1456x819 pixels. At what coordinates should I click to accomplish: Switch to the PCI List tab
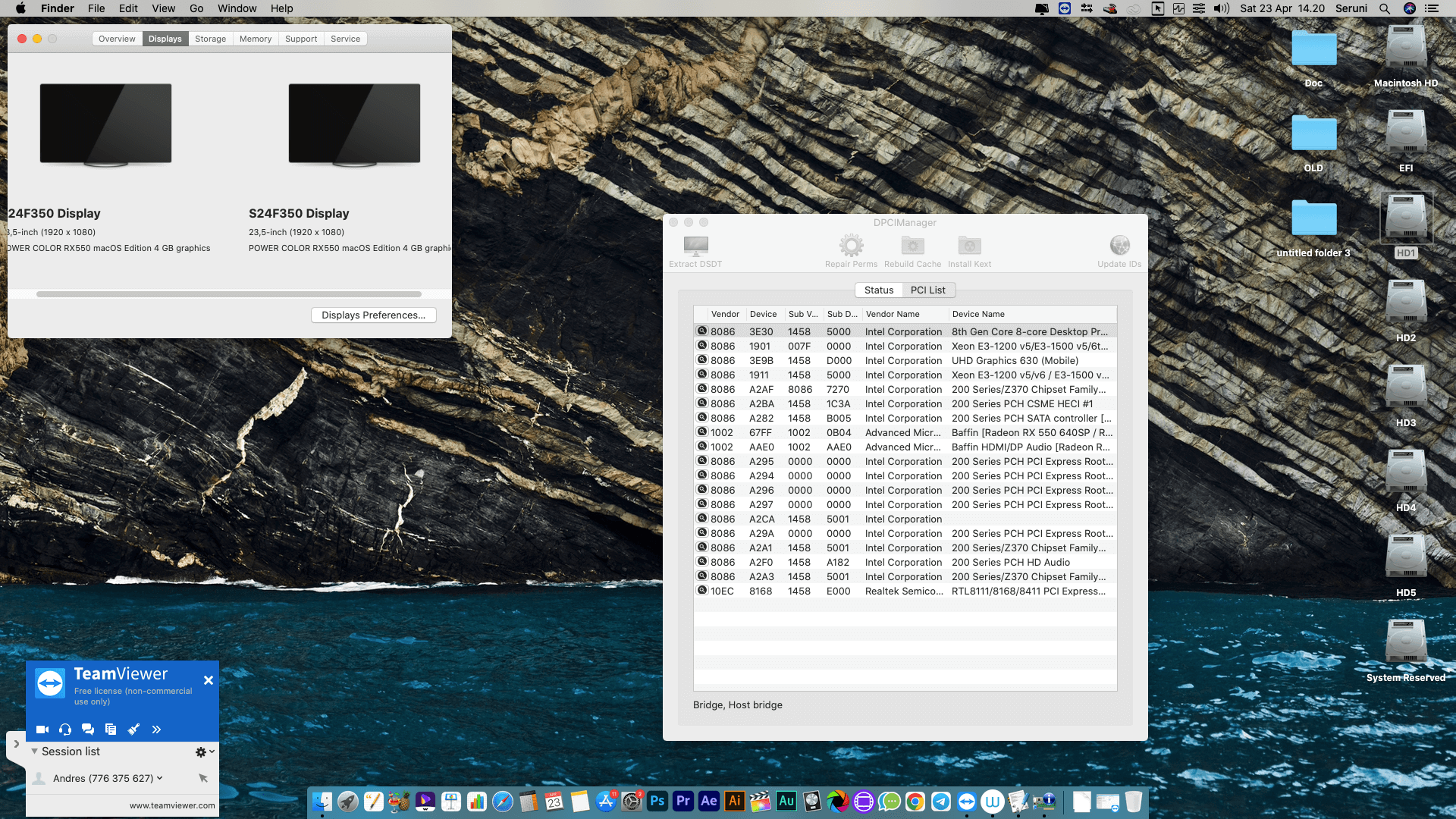928,290
